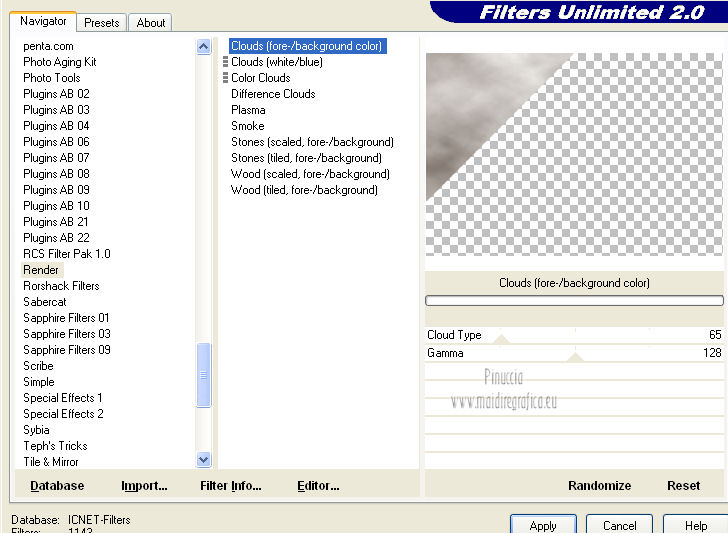Viewport: 728px width, 533px height.
Task: Open the Editor... button
Action: [318, 486]
